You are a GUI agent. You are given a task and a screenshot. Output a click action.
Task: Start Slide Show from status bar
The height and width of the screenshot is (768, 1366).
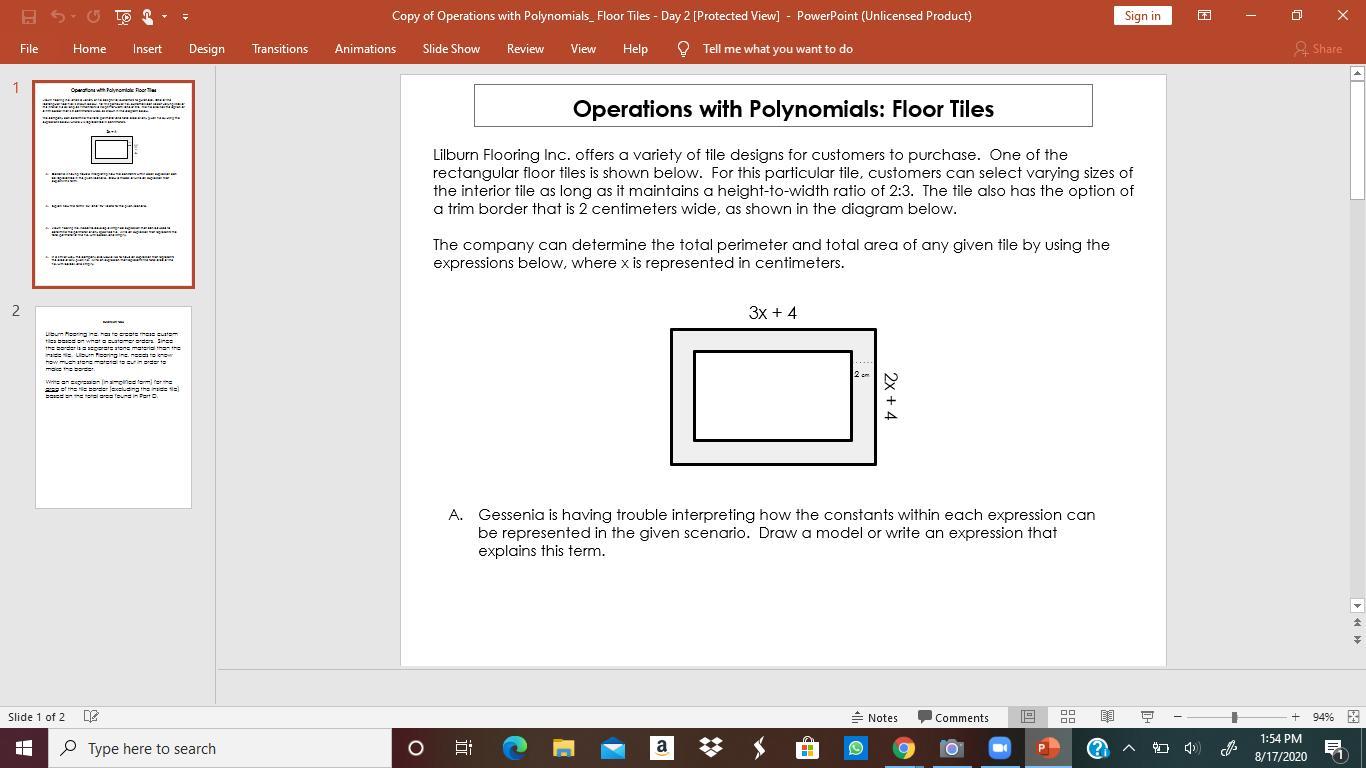[x=1147, y=717]
